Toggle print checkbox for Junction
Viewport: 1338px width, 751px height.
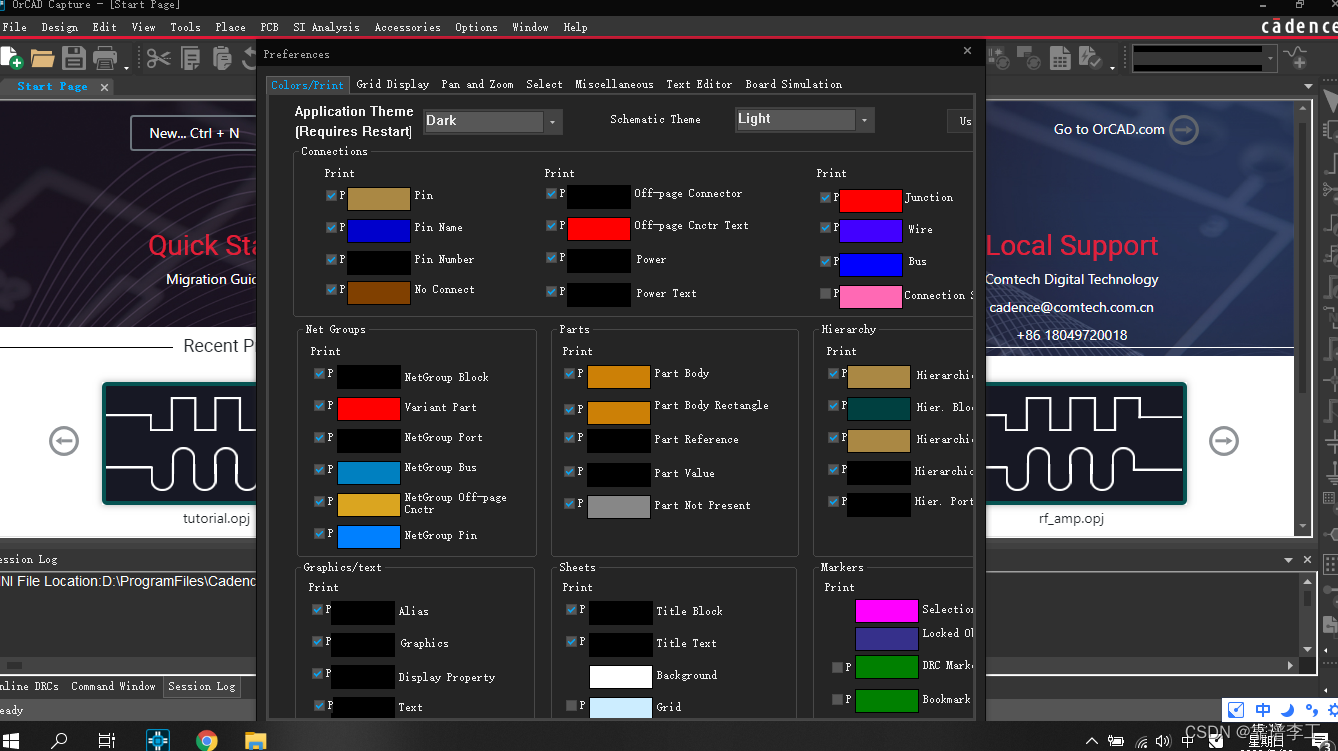click(825, 198)
